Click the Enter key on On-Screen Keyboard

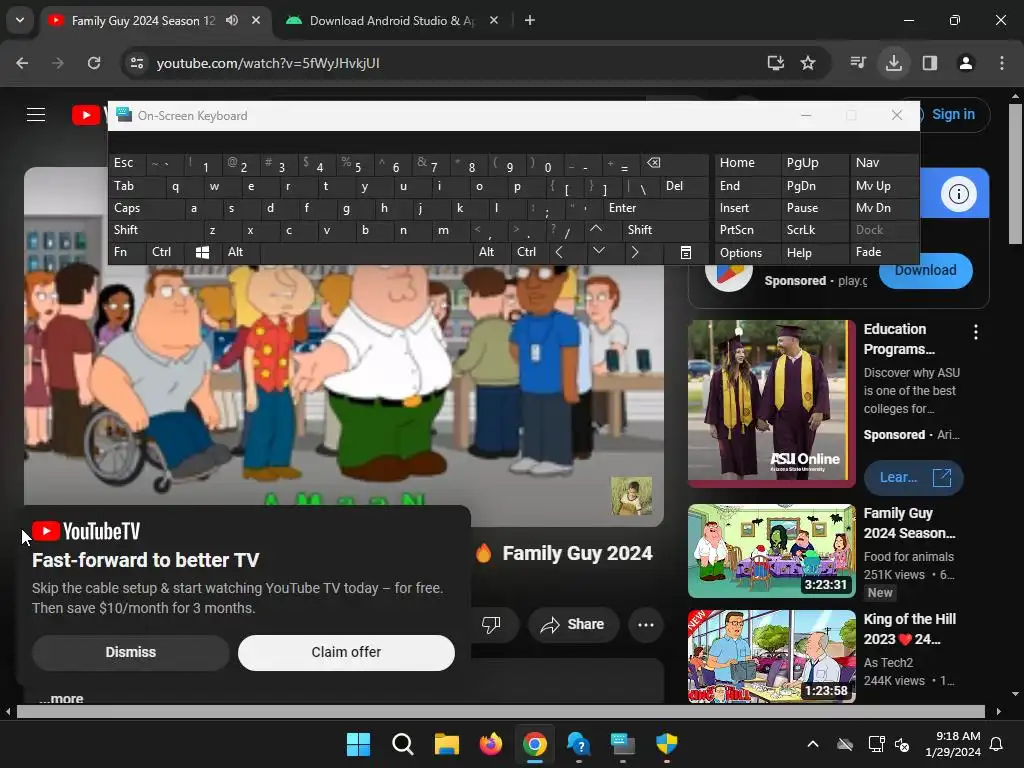tap(656, 208)
